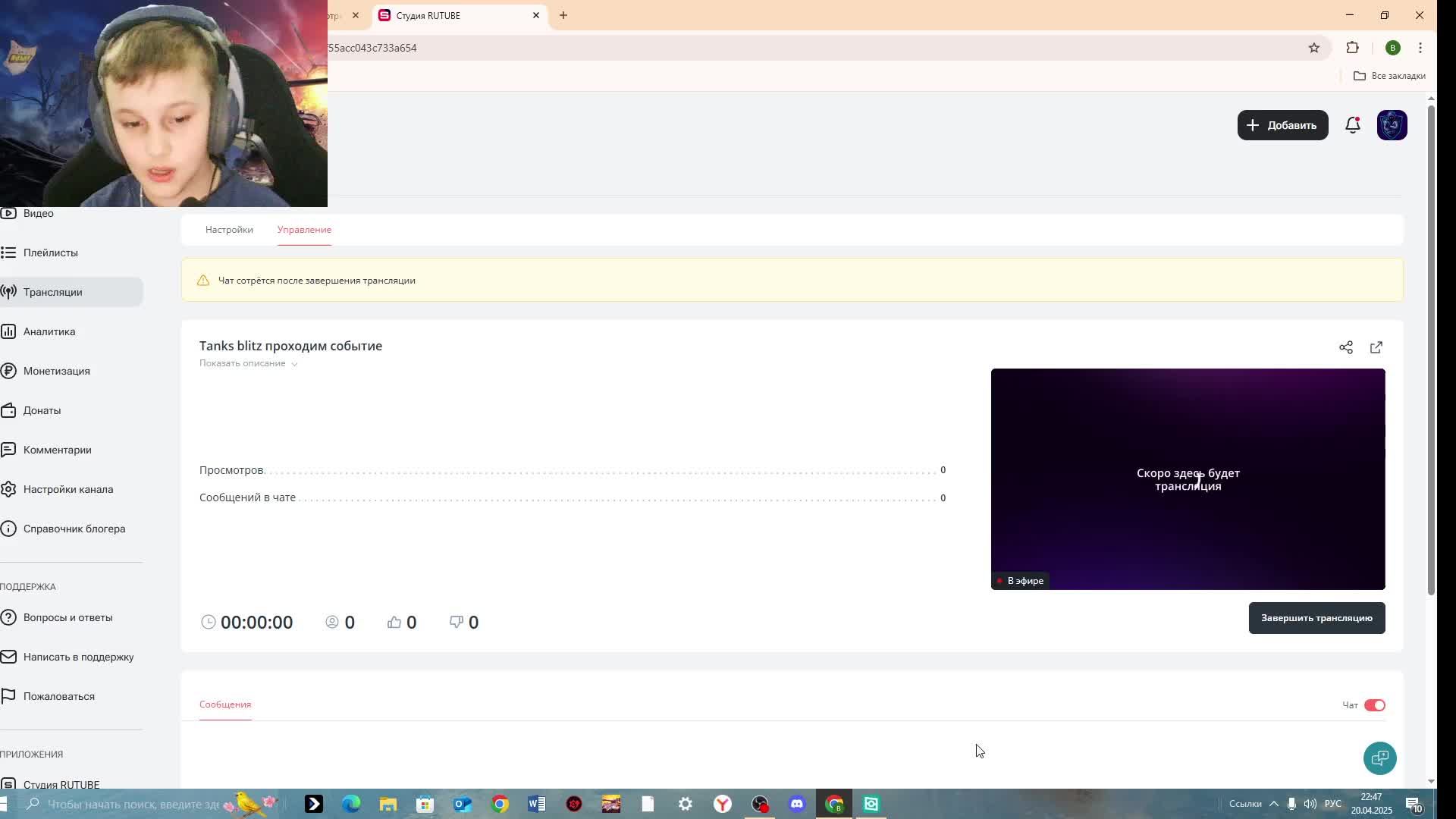Show hidden system tray icons chevron

1274,804
